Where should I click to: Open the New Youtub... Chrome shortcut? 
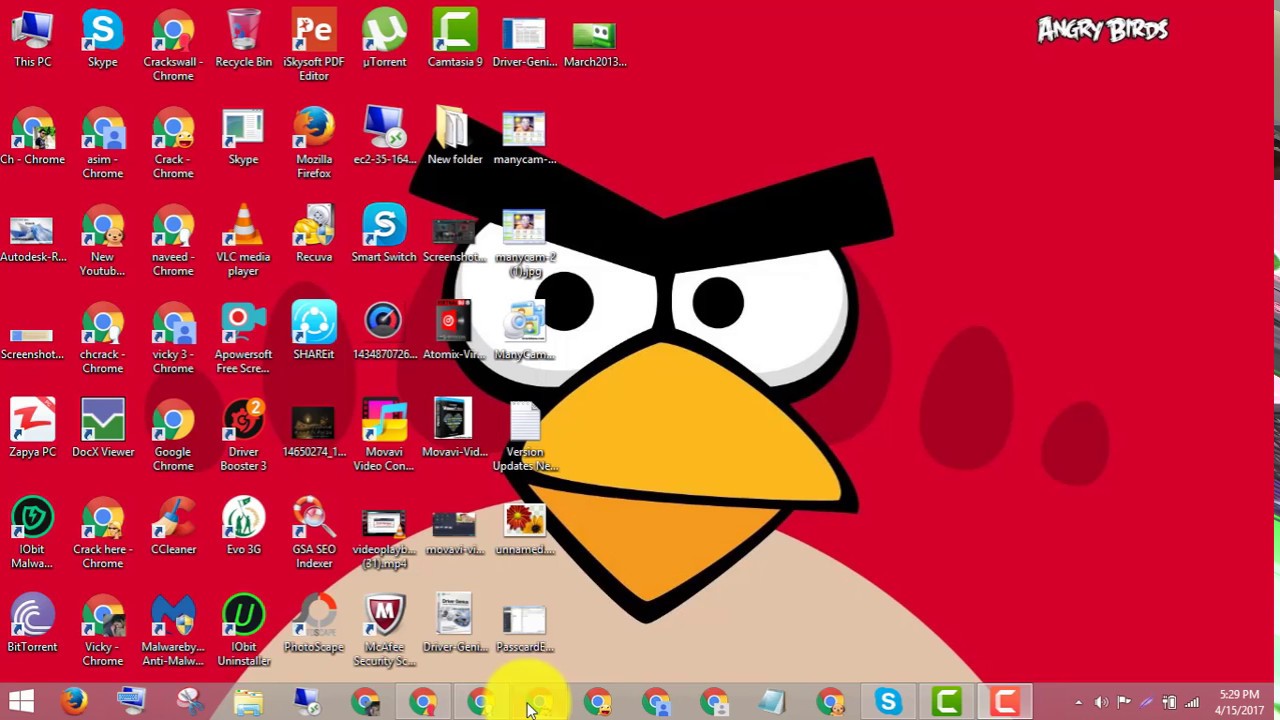102,240
